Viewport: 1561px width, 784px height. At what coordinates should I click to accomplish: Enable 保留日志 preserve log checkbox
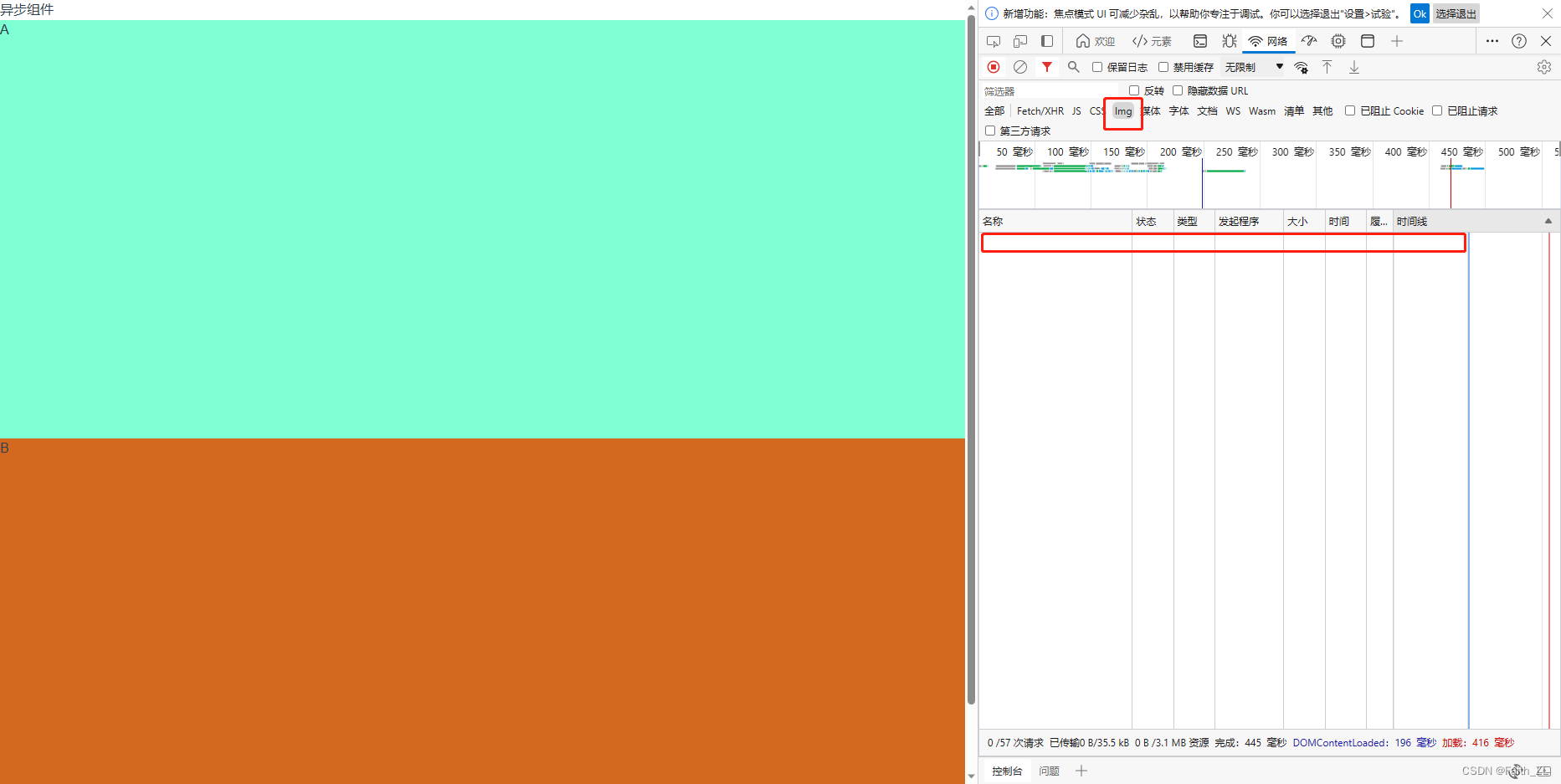pyautogui.click(x=1097, y=67)
